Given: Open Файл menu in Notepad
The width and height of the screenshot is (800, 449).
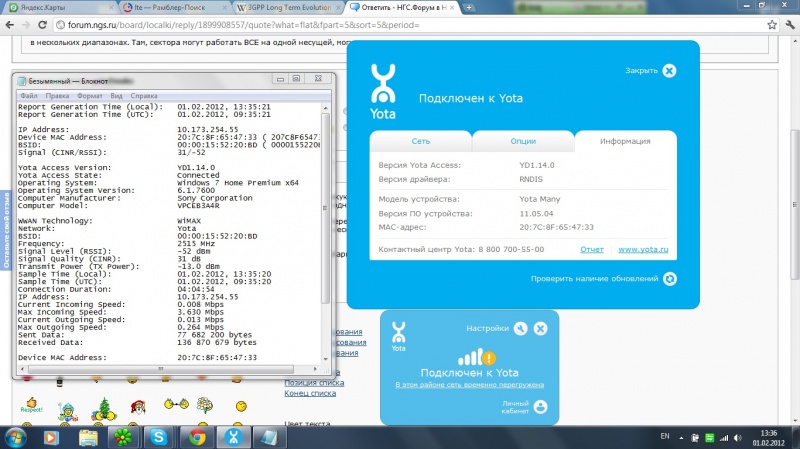Looking at the screenshot, I should (x=29, y=95).
